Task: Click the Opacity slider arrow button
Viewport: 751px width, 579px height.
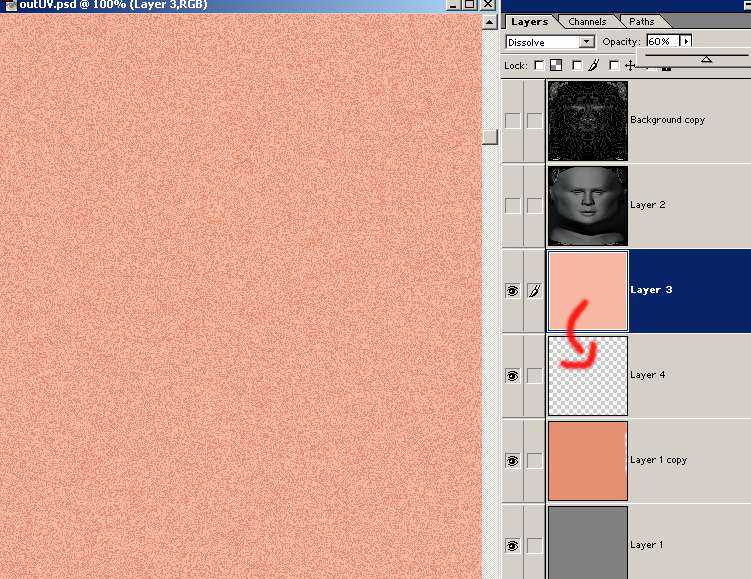Action: (x=686, y=42)
